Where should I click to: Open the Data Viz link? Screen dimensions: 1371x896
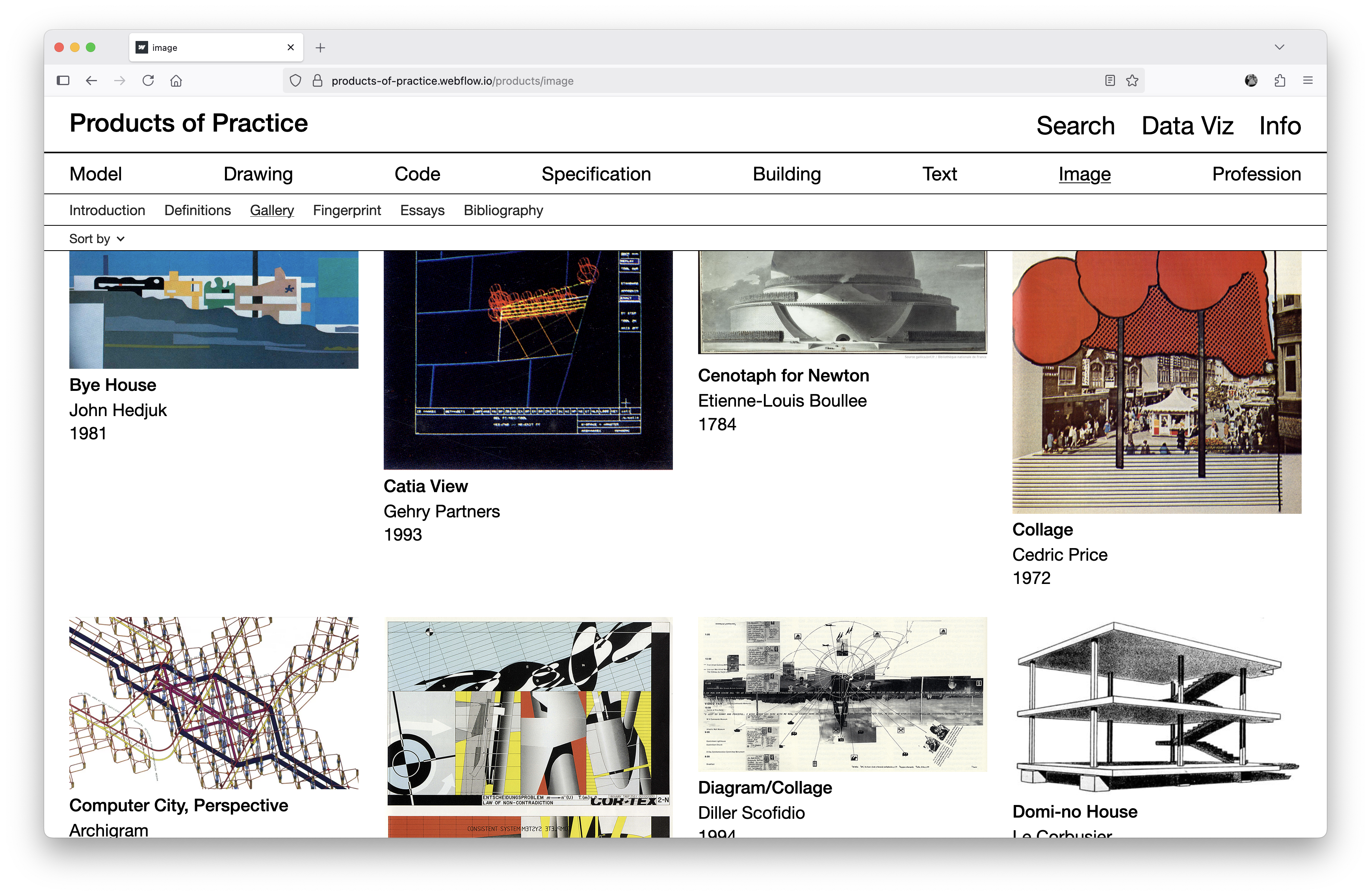click(1187, 126)
